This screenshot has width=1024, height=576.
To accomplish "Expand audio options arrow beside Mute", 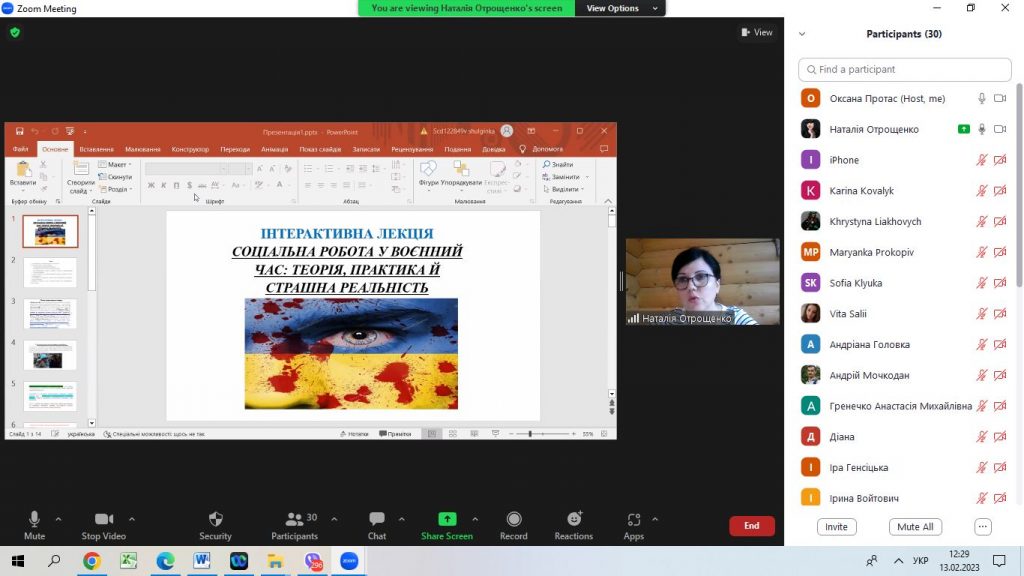I will [59, 519].
